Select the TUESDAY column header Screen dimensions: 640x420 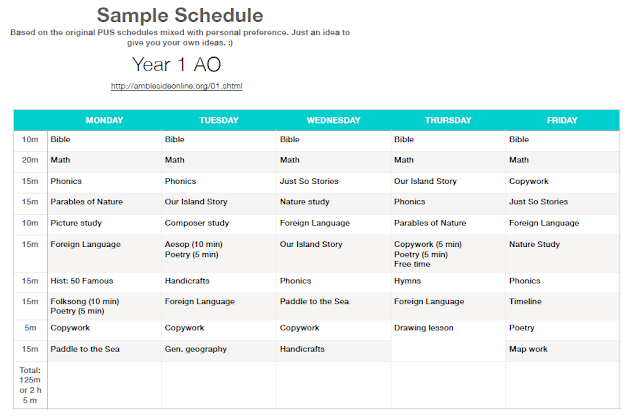219,120
